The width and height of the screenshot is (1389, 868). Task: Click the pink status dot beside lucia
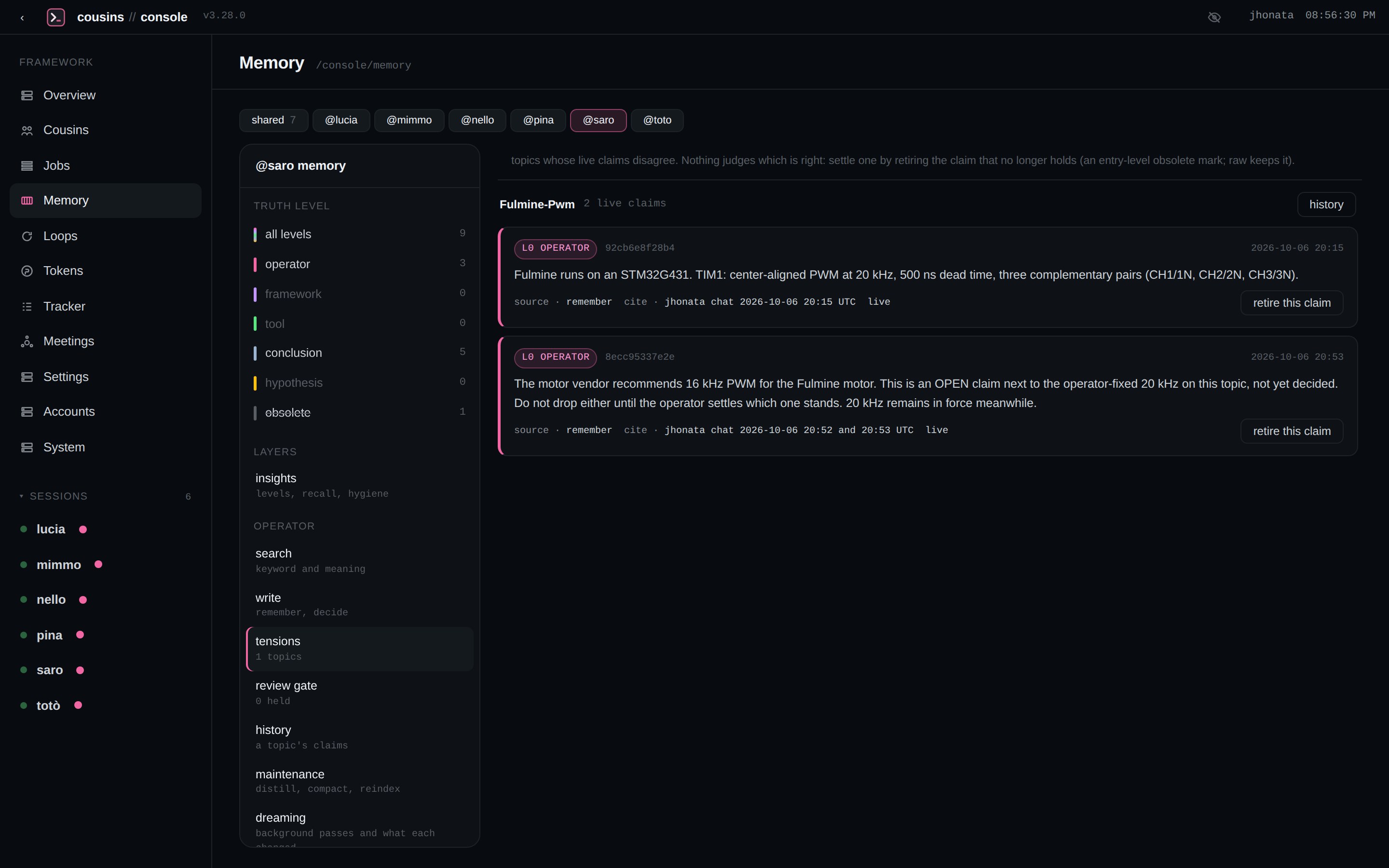[83, 529]
